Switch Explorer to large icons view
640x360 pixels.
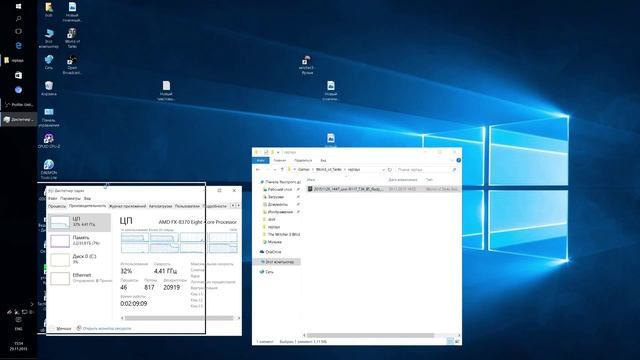457,341
